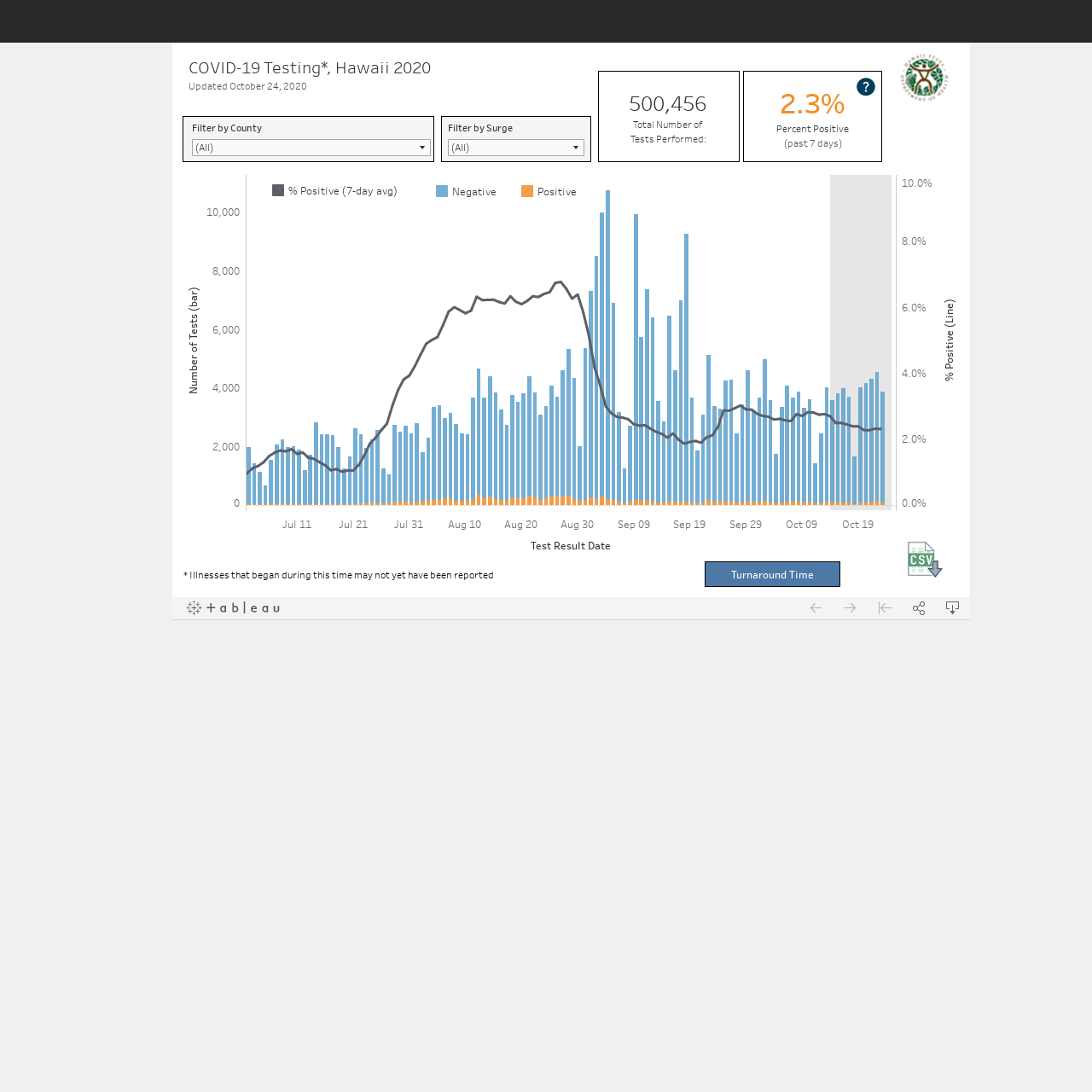
Task: Click the Tableau logo in footer
Action: point(234,608)
